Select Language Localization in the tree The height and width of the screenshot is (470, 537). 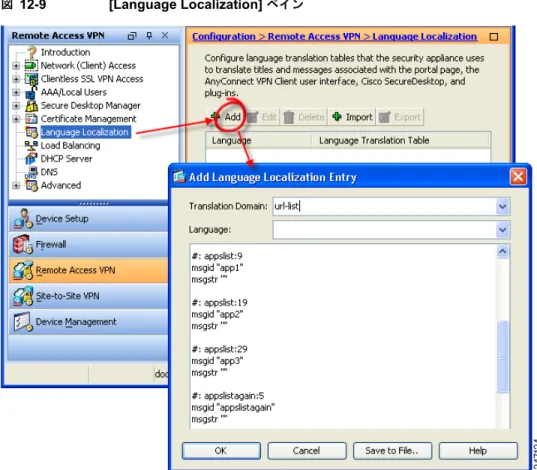coord(86,132)
